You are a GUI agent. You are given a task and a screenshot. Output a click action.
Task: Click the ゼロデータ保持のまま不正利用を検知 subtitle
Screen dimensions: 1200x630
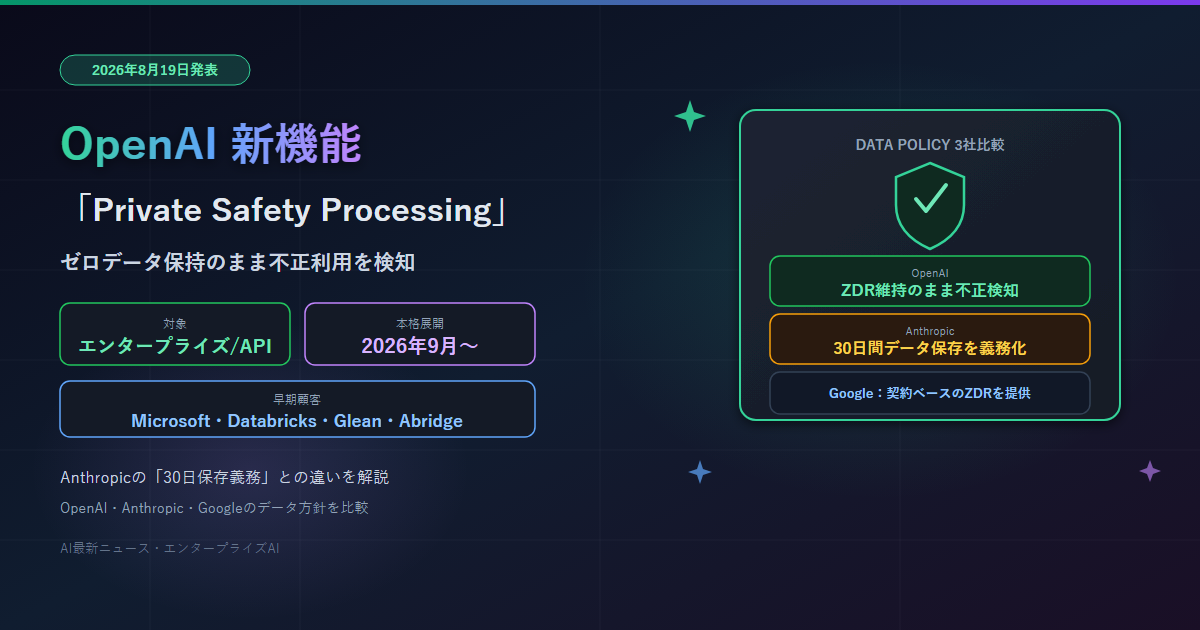pos(238,263)
